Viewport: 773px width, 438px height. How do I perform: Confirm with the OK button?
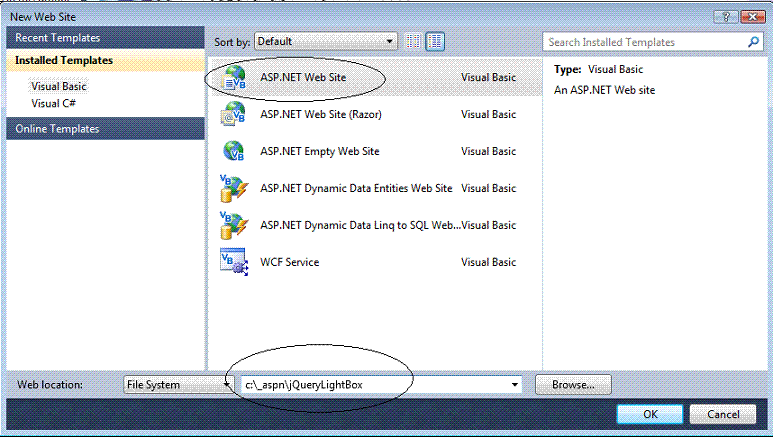(650, 414)
